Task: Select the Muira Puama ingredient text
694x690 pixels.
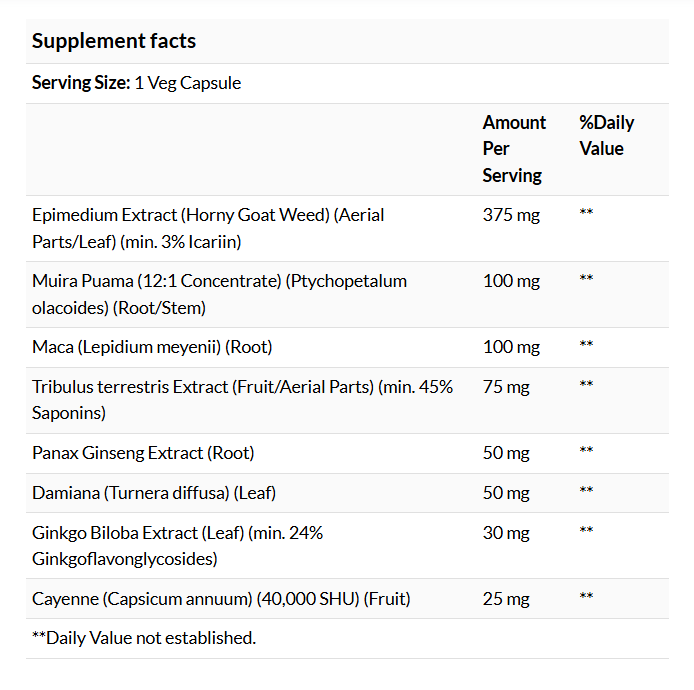Action: (219, 294)
